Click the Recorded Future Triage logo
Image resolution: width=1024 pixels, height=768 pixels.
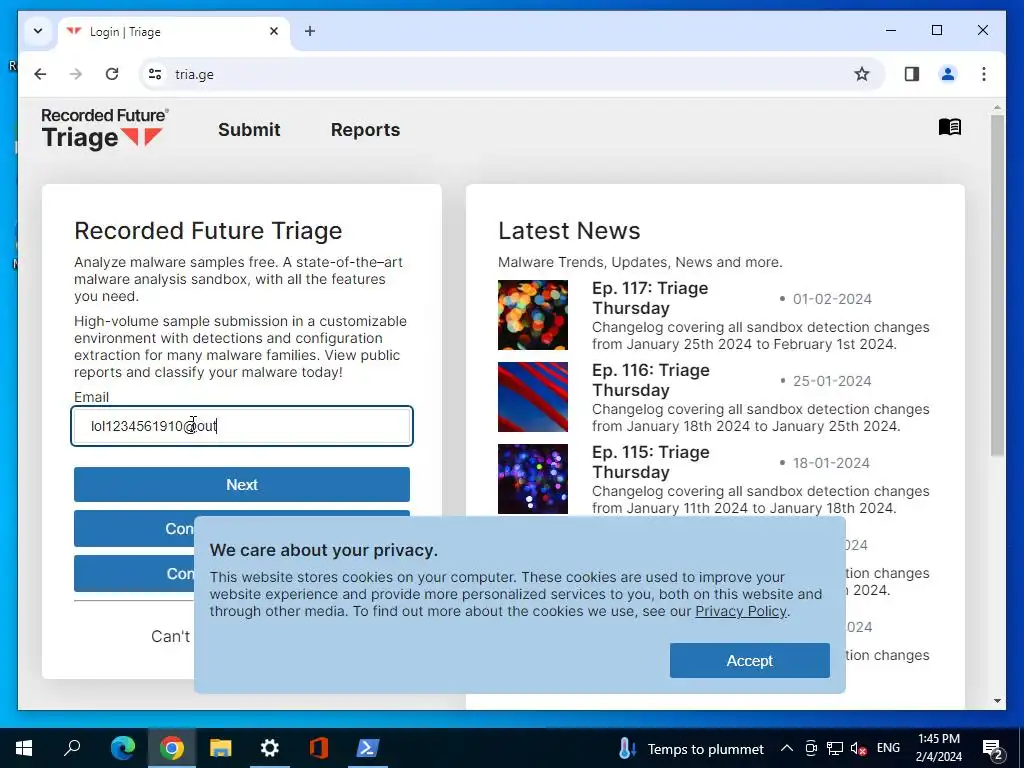(104, 129)
